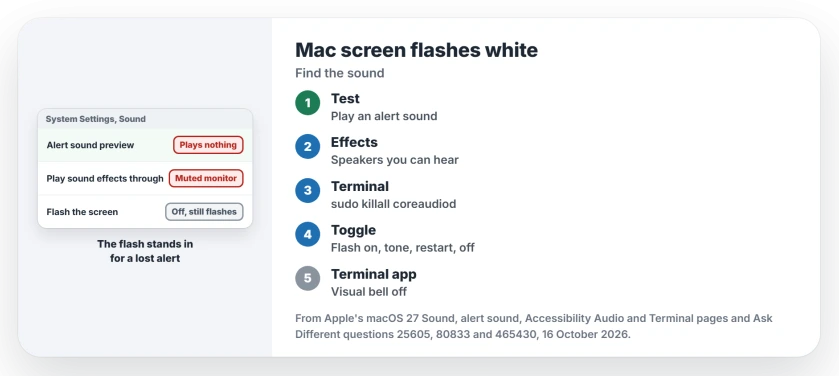The height and width of the screenshot is (376, 839).
Task: Click blue step 2 circle
Action: pos(308,147)
